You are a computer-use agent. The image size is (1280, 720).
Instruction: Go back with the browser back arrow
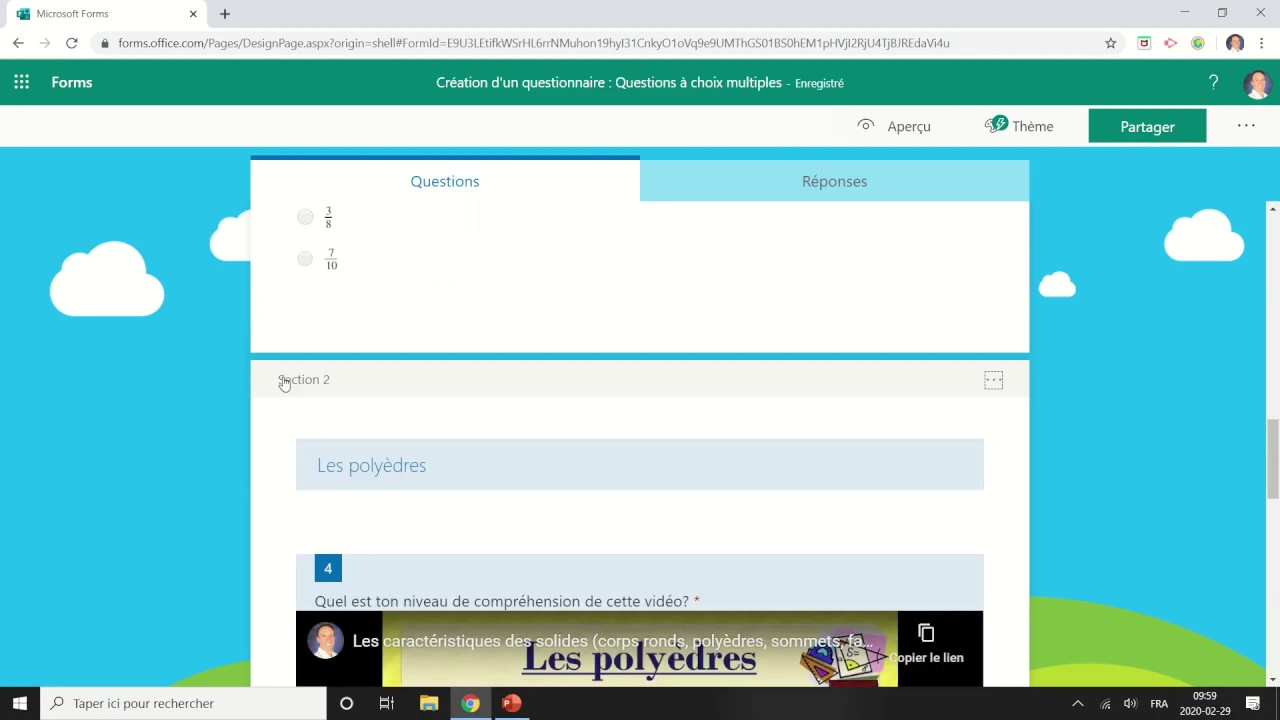[18, 43]
